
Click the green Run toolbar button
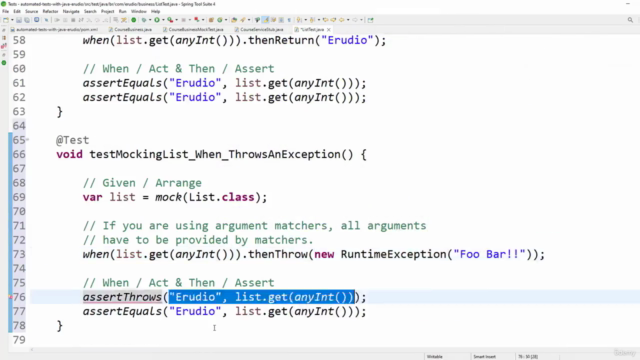[x=157, y=20]
